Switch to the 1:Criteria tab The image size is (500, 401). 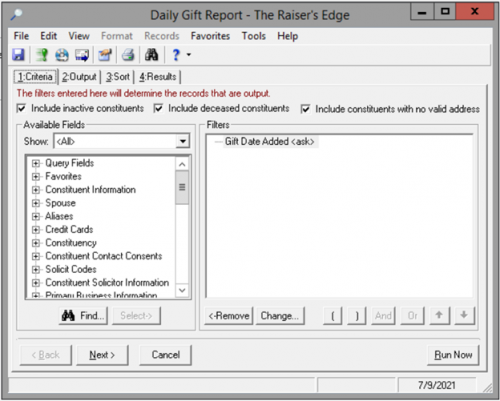point(35,77)
